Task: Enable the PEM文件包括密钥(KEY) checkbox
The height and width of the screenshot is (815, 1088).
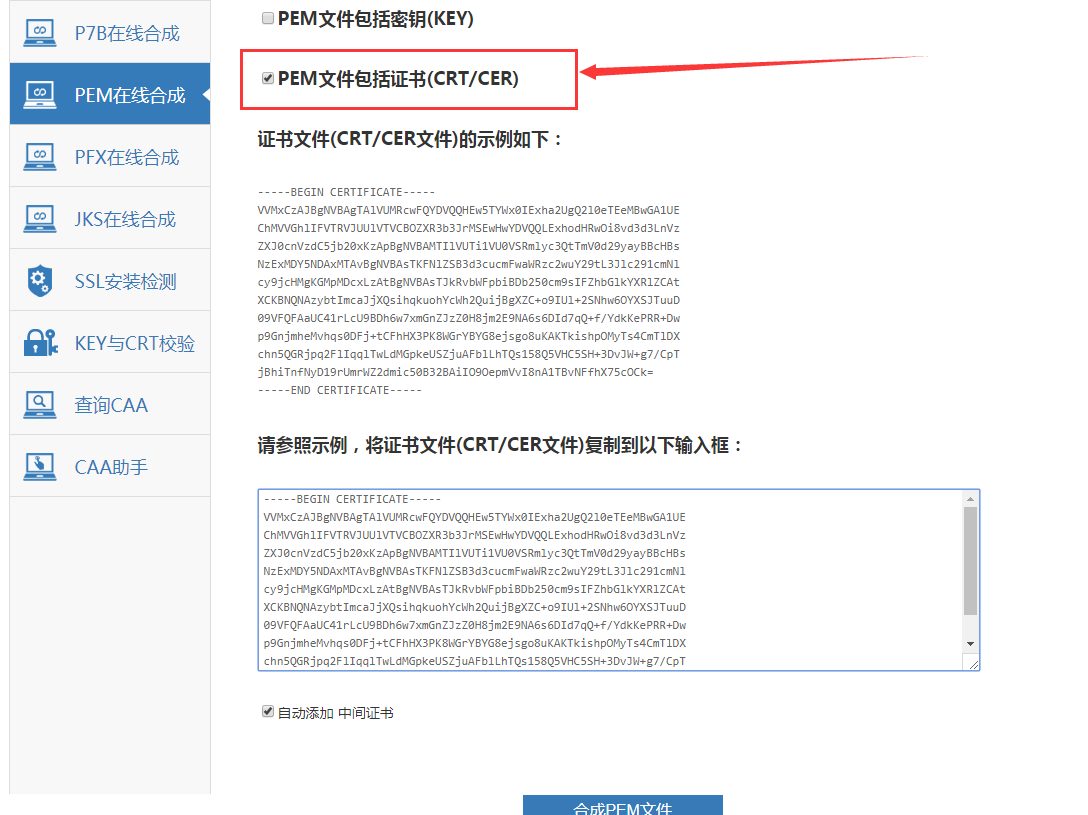Action: pyautogui.click(x=267, y=18)
